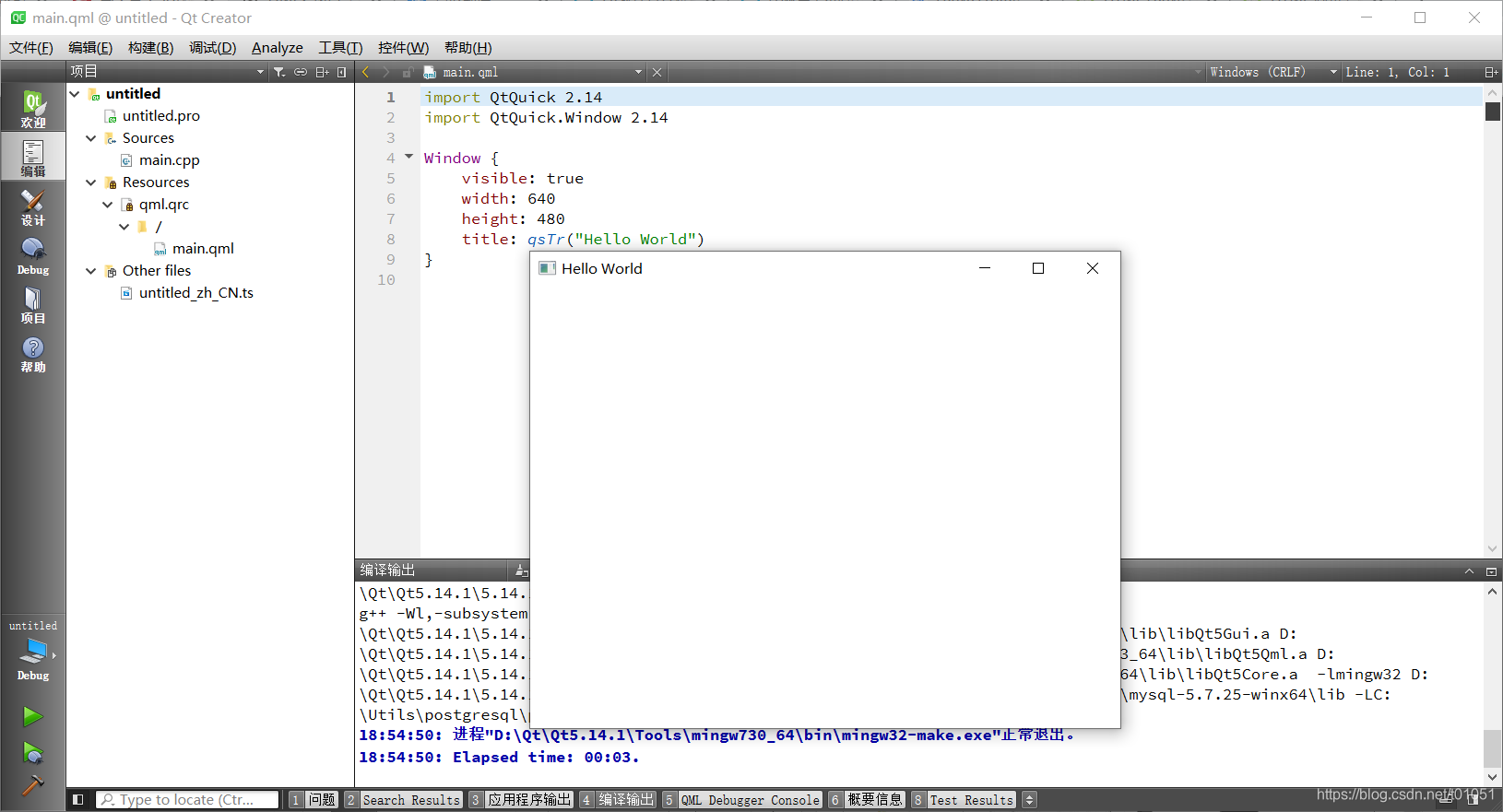Switch to 编辑 (Edit) mode

tap(33, 156)
